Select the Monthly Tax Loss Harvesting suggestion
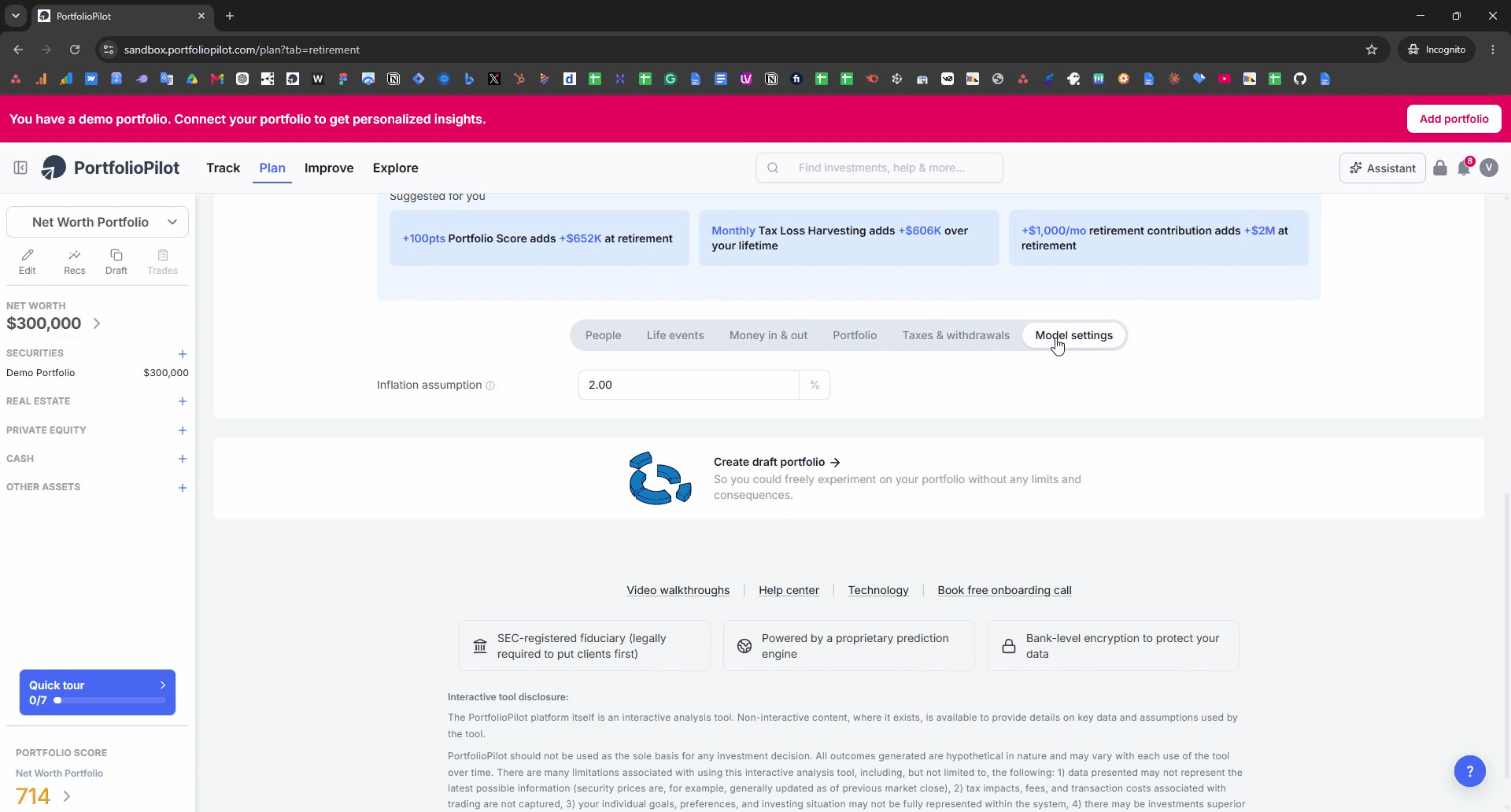 [849, 238]
